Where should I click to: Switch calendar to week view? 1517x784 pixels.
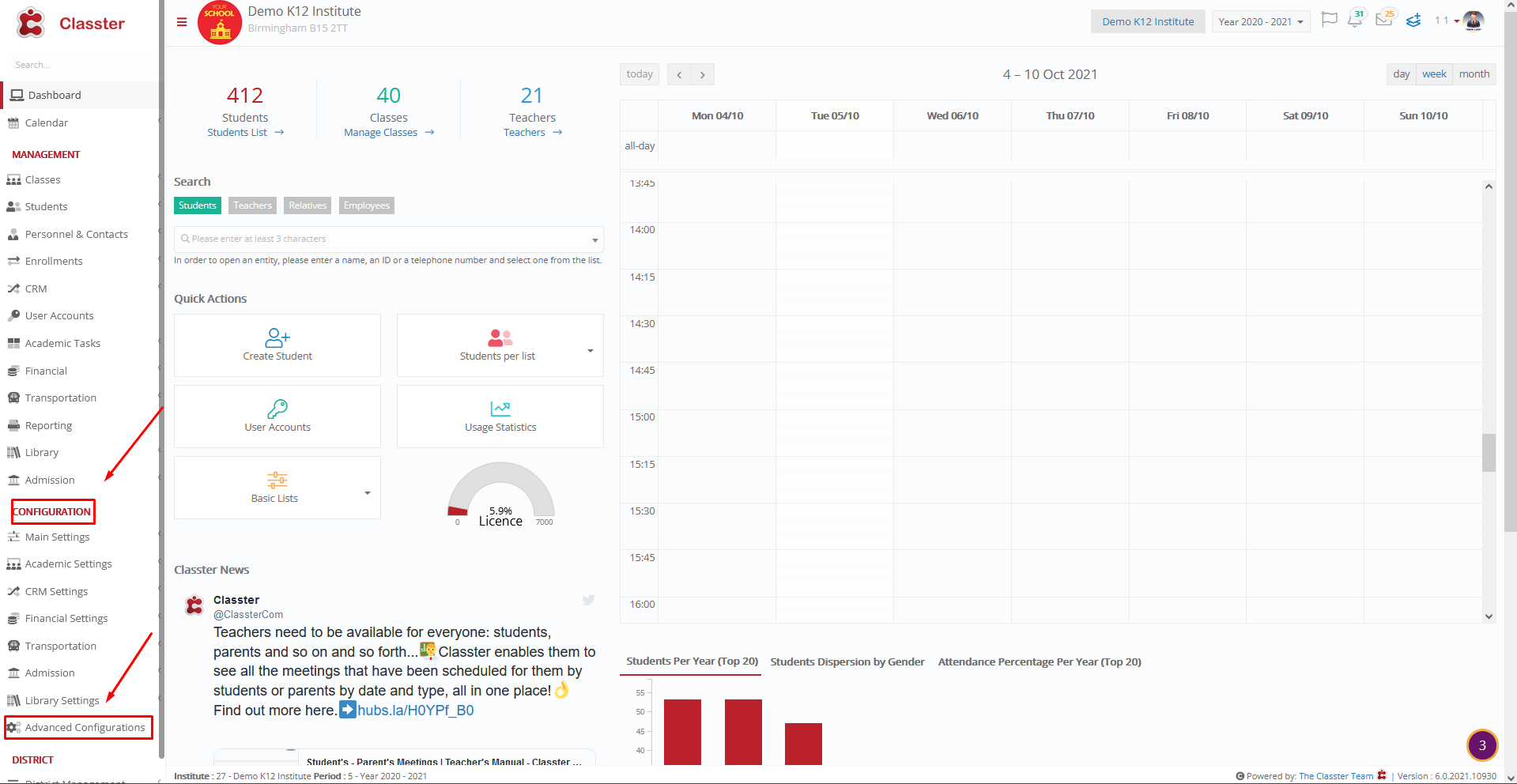pos(1434,73)
